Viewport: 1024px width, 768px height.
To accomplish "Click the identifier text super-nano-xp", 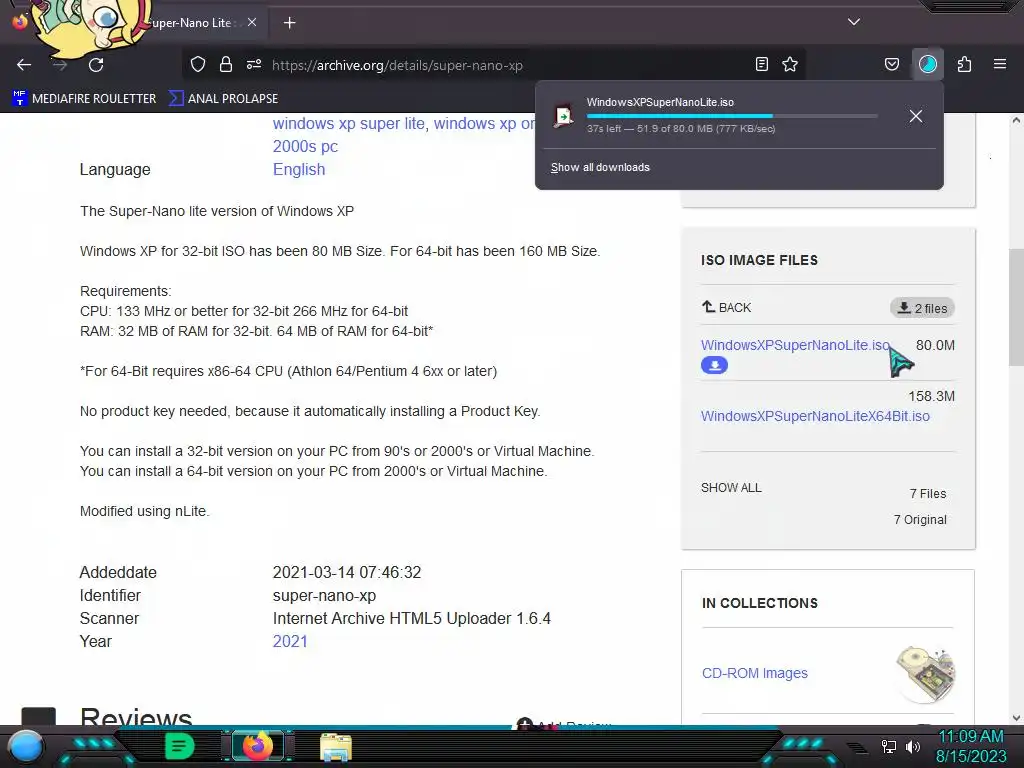I will 324,596.
